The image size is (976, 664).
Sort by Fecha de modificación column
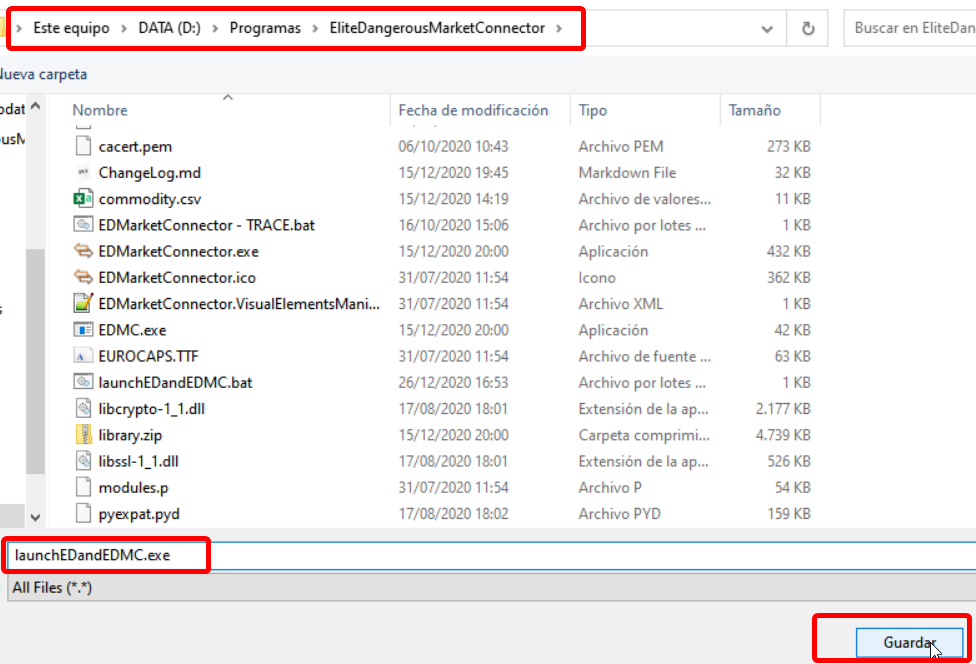tap(473, 110)
